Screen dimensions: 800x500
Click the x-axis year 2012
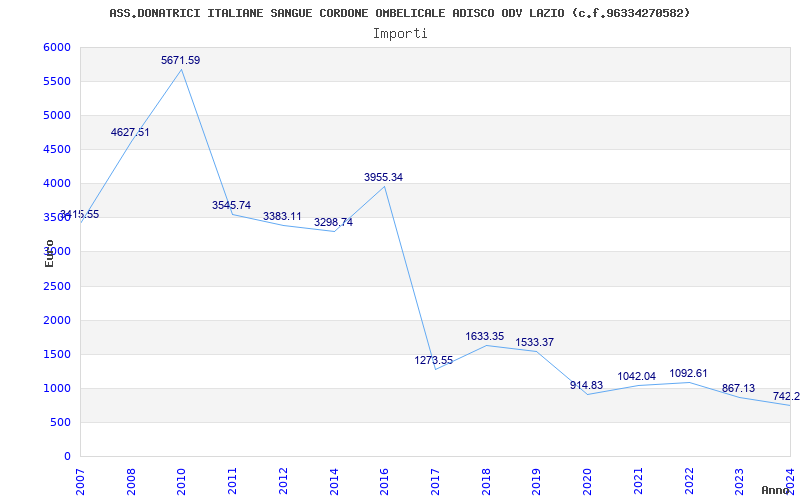click(x=283, y=481)
